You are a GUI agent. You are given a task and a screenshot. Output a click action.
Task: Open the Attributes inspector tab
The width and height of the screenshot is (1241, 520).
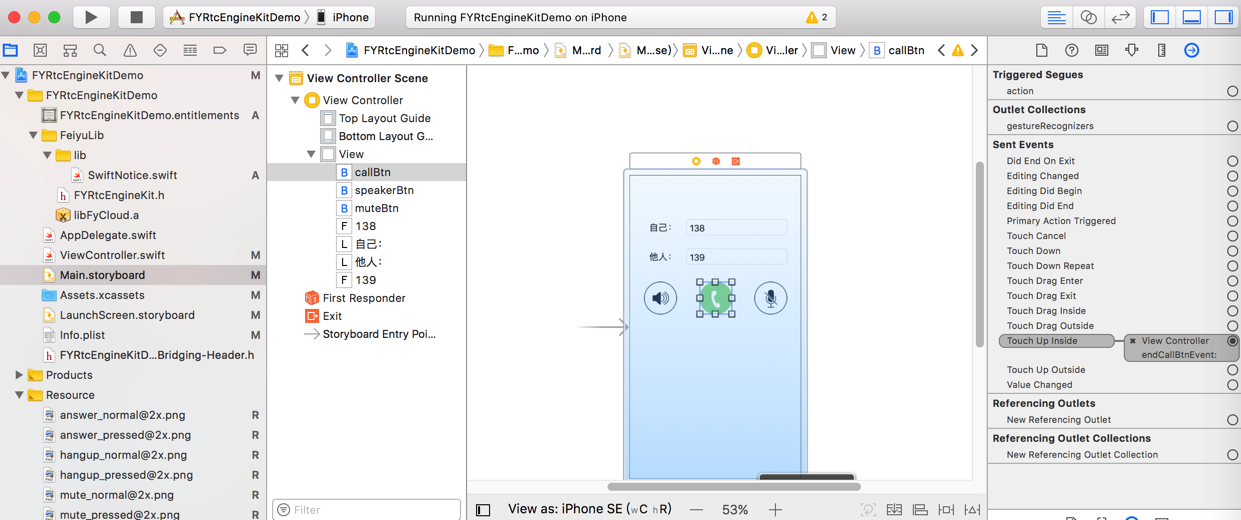1131,50
